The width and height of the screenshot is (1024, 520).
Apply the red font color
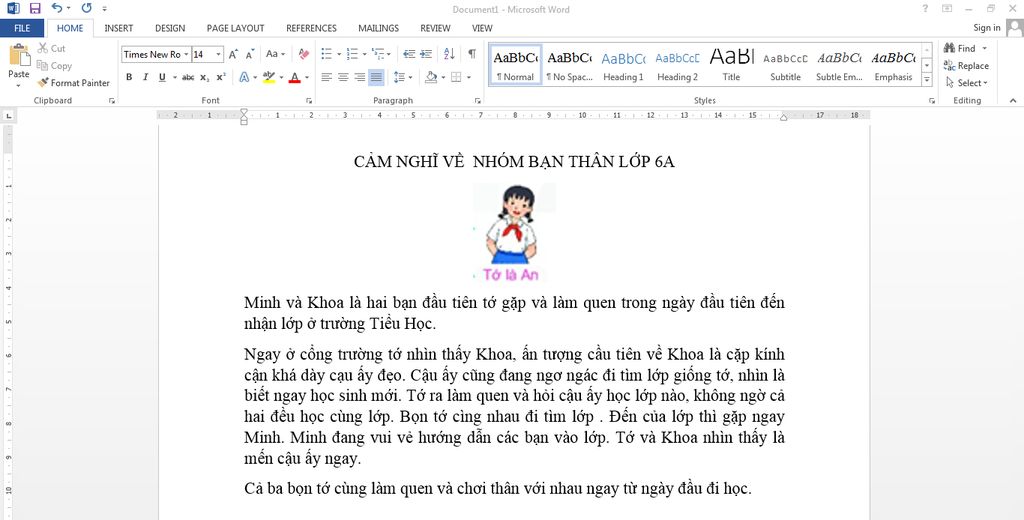click(x=294, y=77)
